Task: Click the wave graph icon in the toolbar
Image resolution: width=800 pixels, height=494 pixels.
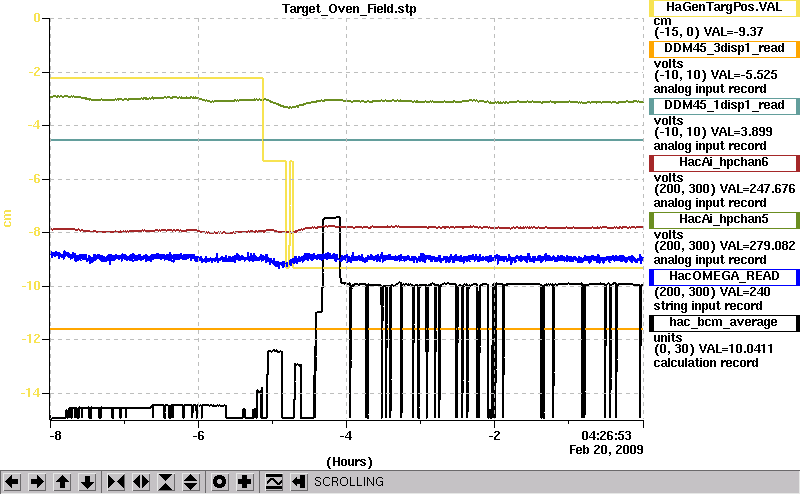Action: tap(274, 482)
